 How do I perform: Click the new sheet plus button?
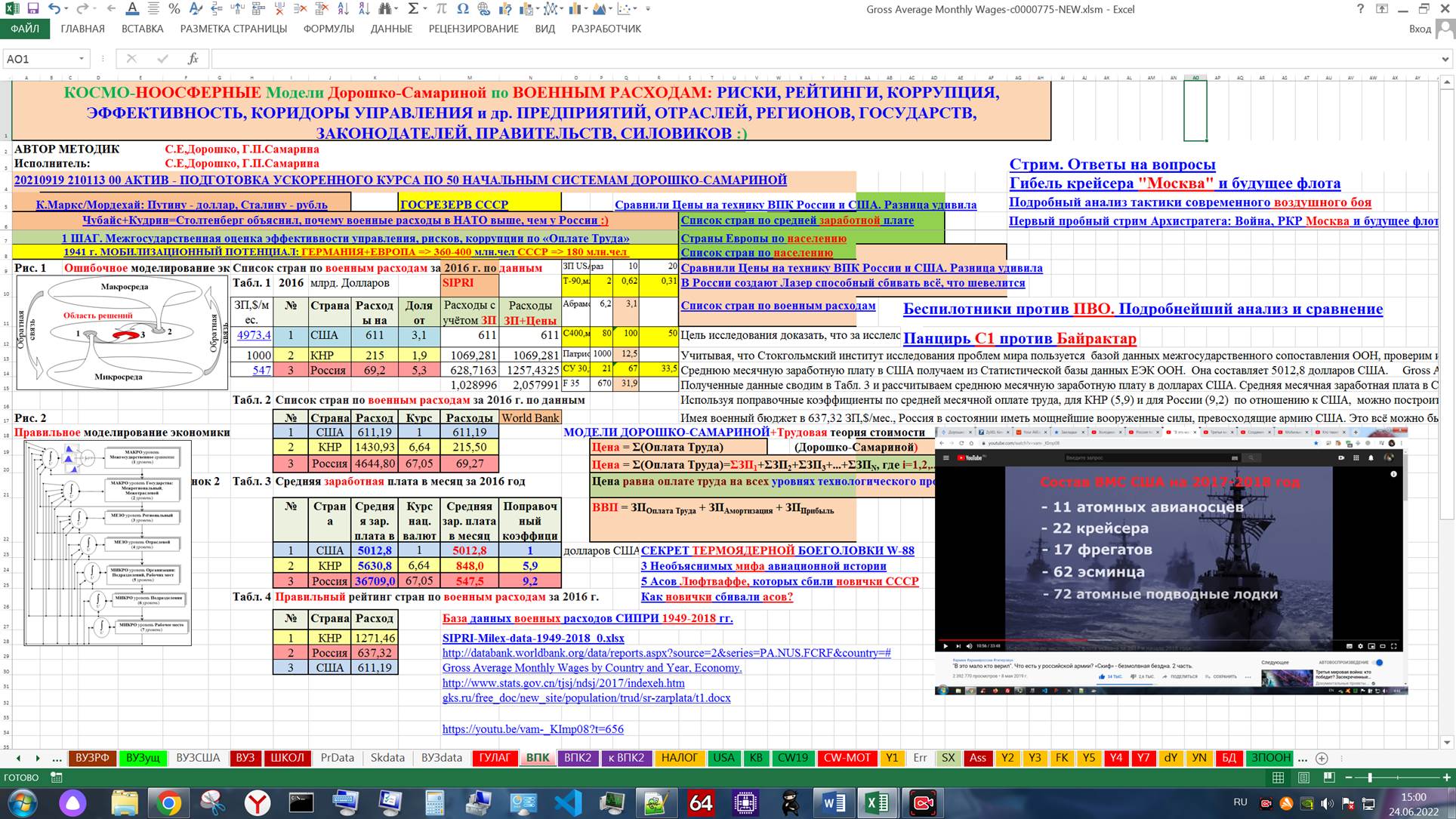(1322, 758)
